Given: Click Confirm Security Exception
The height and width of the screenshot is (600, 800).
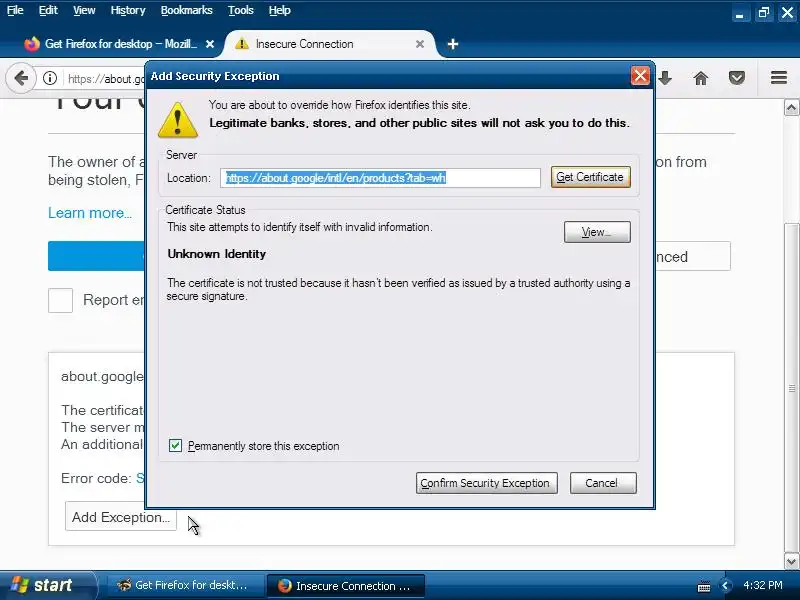Looking at the screenshot, I should pyautogui.click(x=486, y=483).
